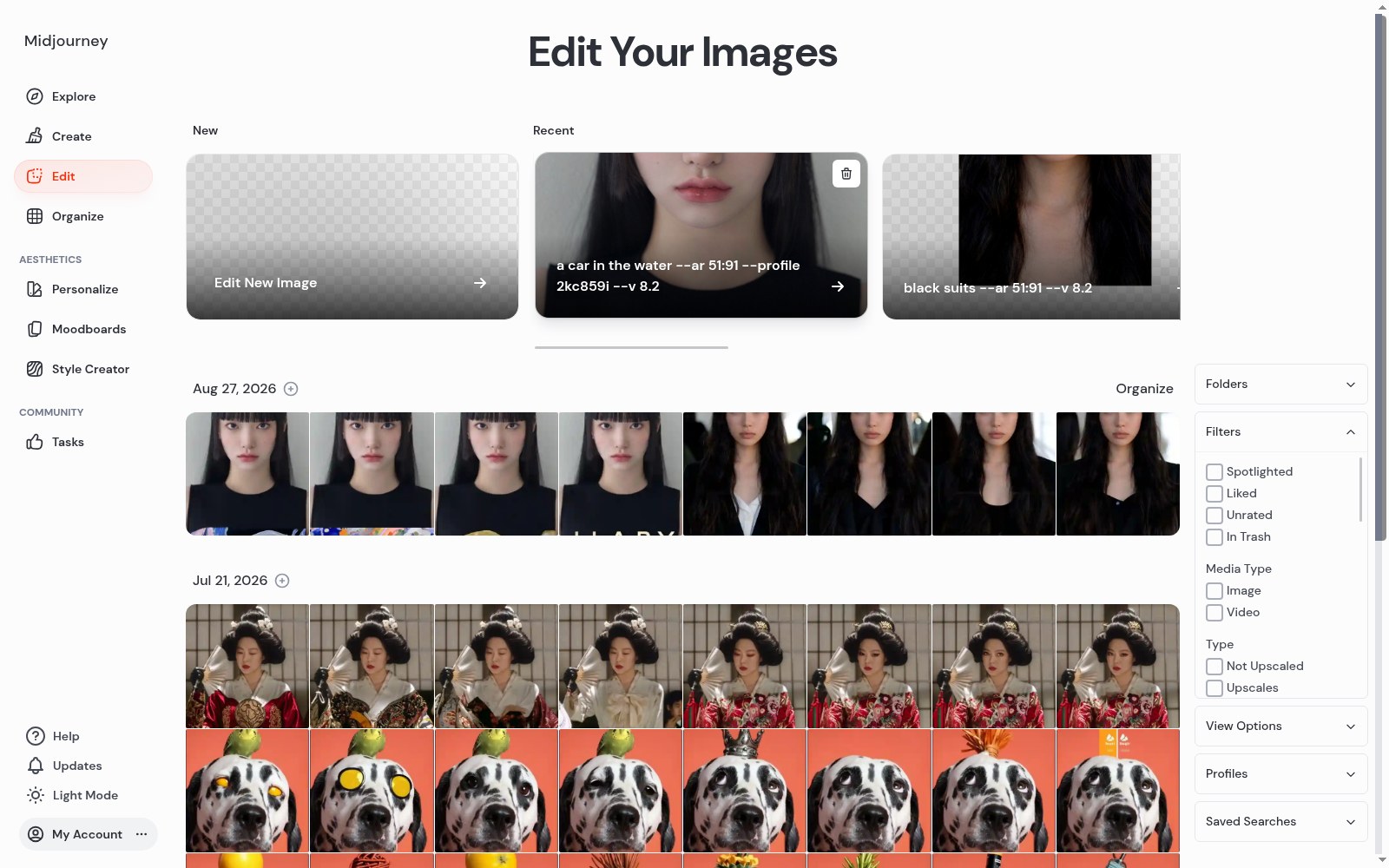
Task: Tick the Upscales type checkbox
Action: [x=1215, y=688]
